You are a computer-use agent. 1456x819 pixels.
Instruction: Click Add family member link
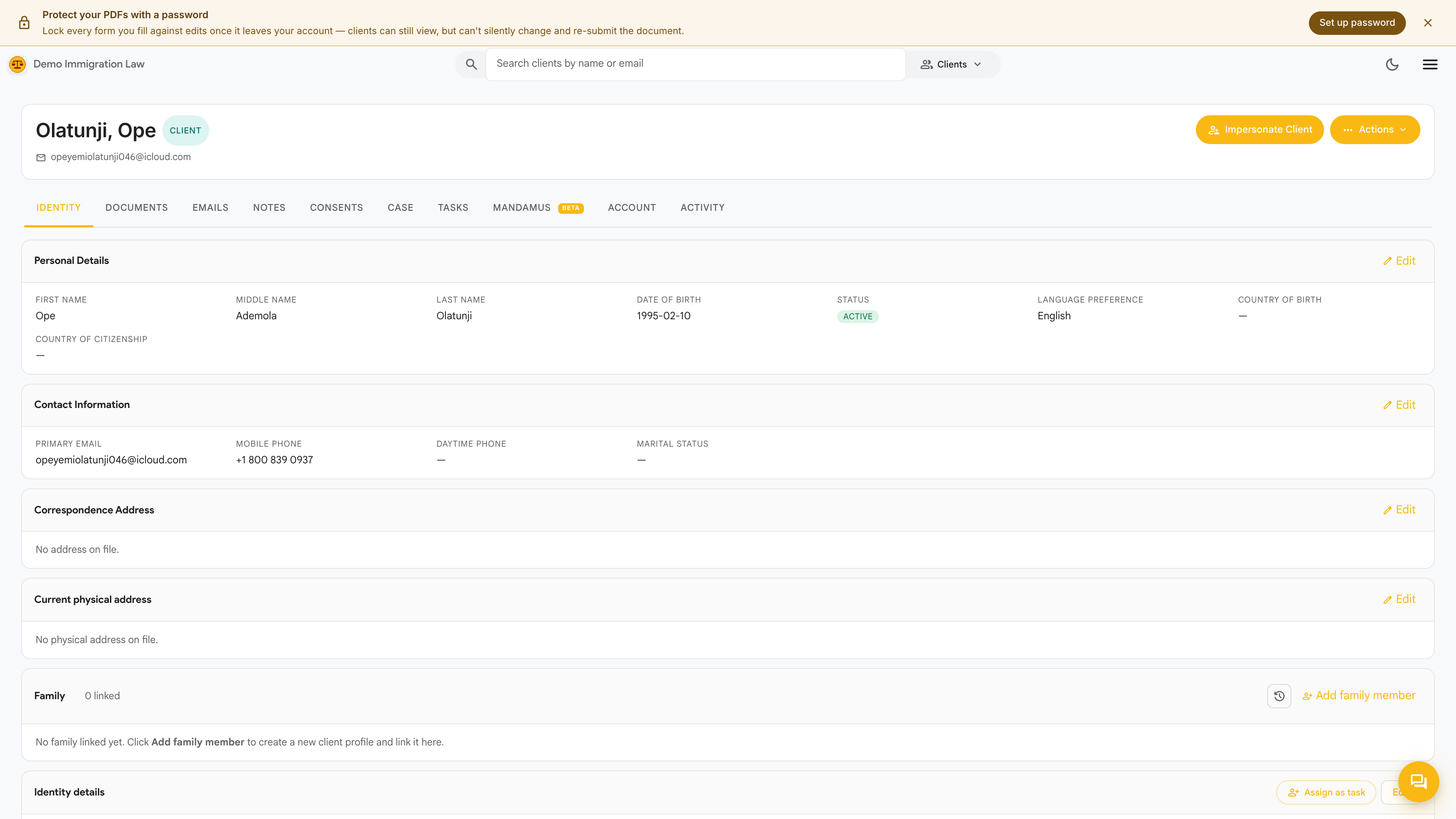point(1359,696)
